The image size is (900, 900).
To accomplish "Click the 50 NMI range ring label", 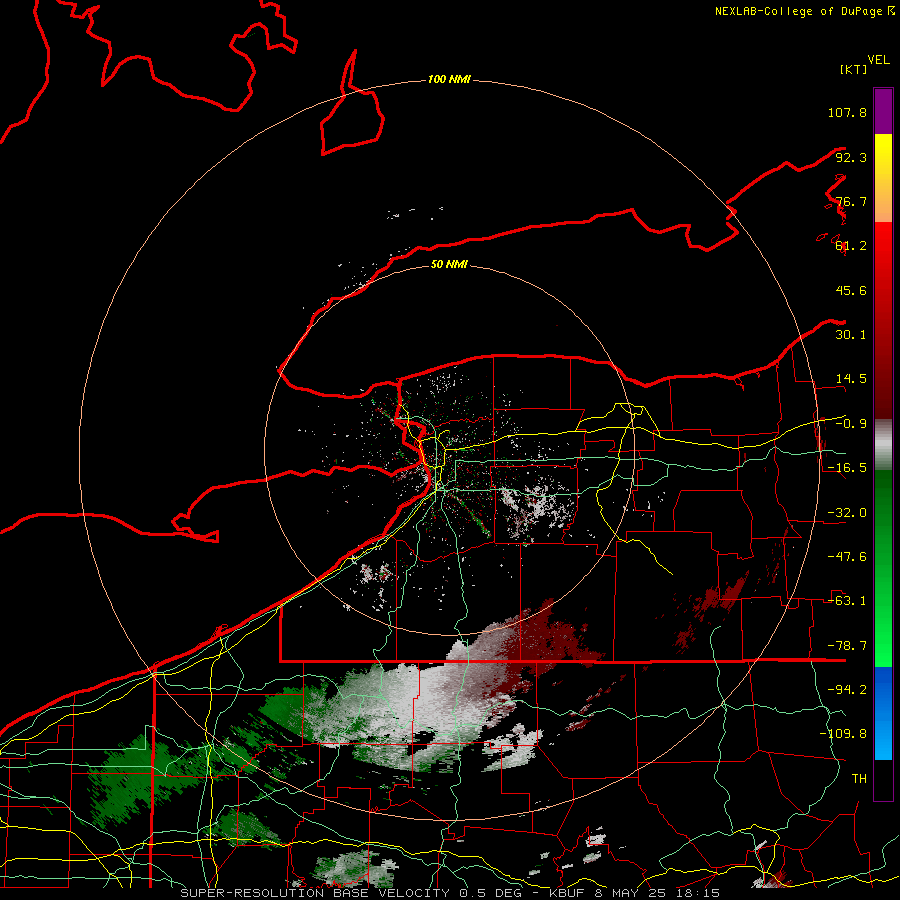I will tap(449, 264).
